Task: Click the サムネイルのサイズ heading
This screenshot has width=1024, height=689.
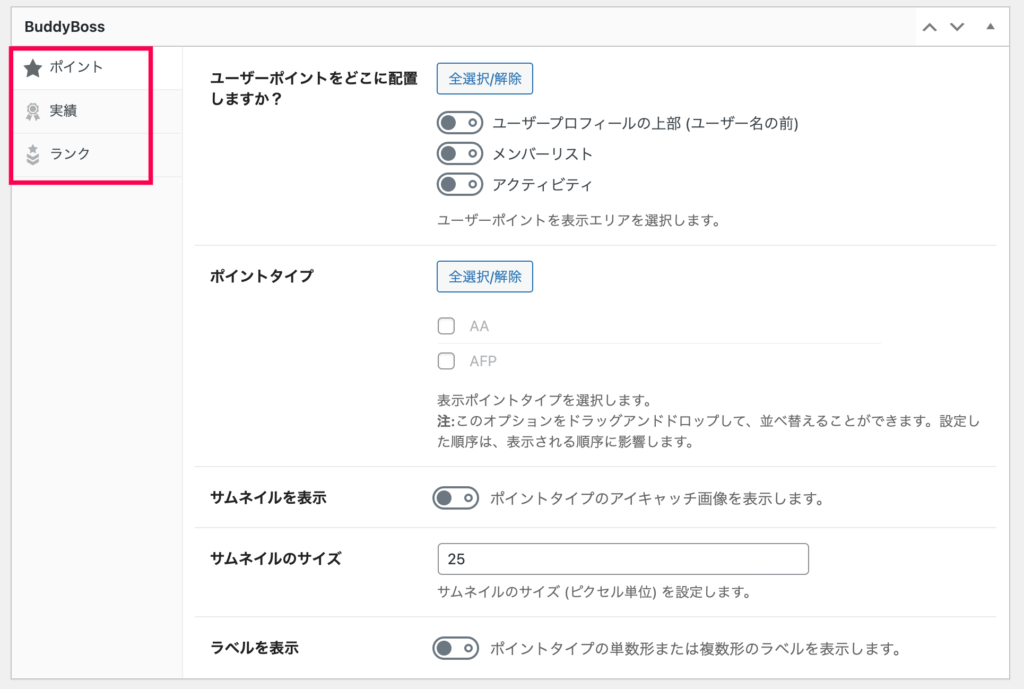Action: [276, 559]
